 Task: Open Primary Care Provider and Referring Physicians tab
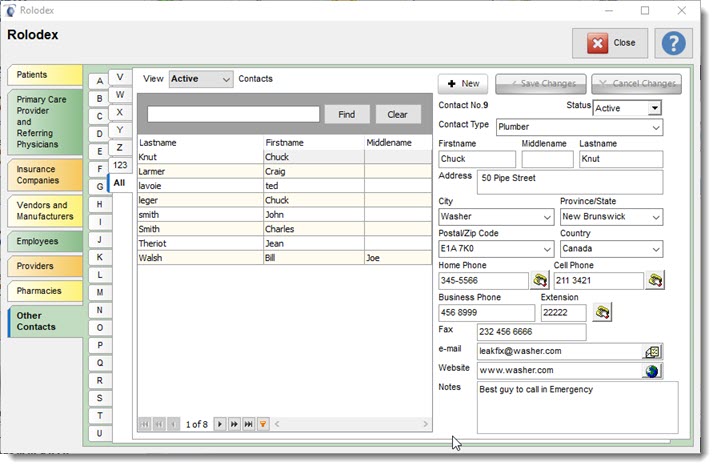click(x=45, y=122)
